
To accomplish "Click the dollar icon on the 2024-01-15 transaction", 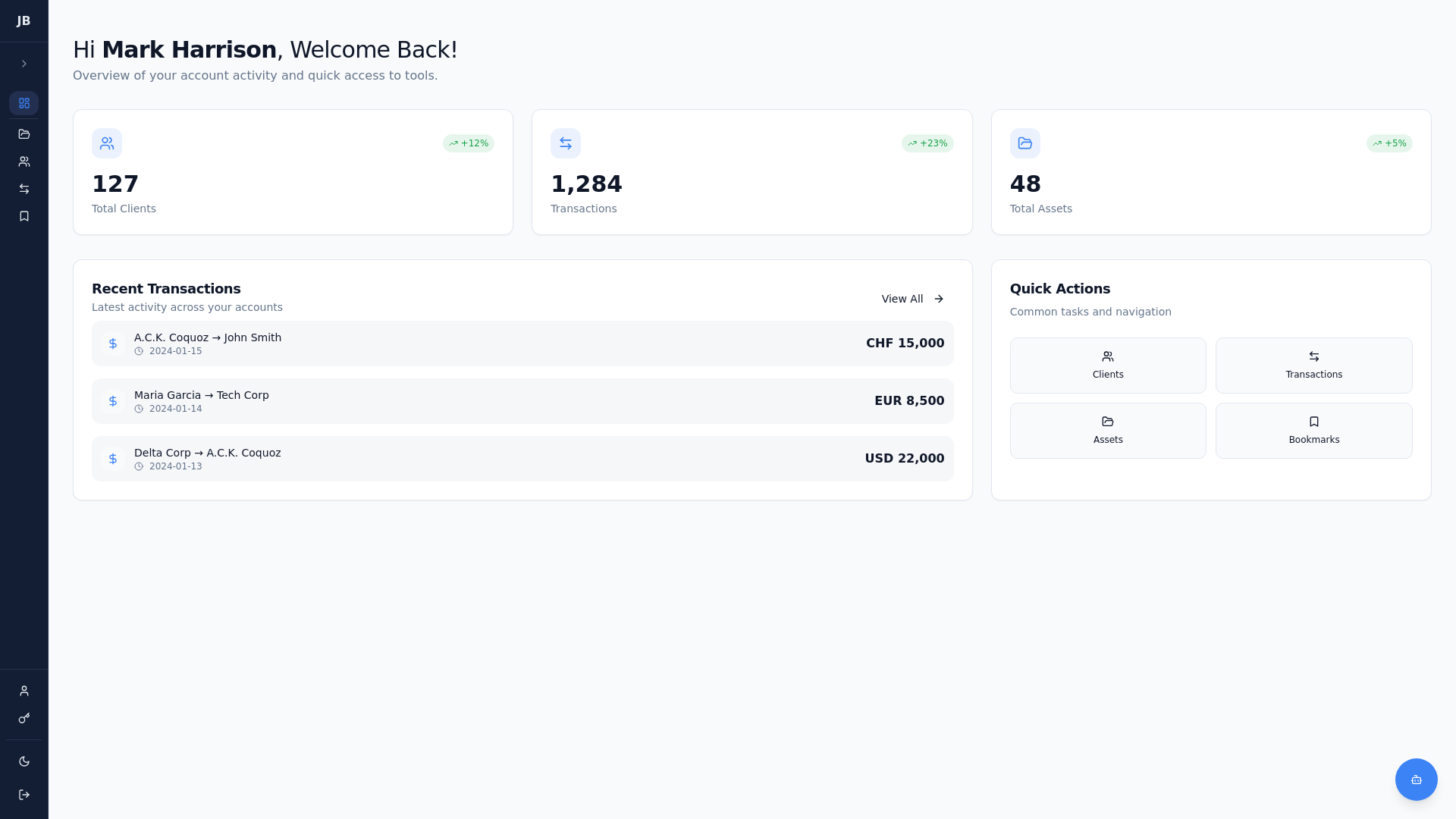I will [x=113, y=344].
